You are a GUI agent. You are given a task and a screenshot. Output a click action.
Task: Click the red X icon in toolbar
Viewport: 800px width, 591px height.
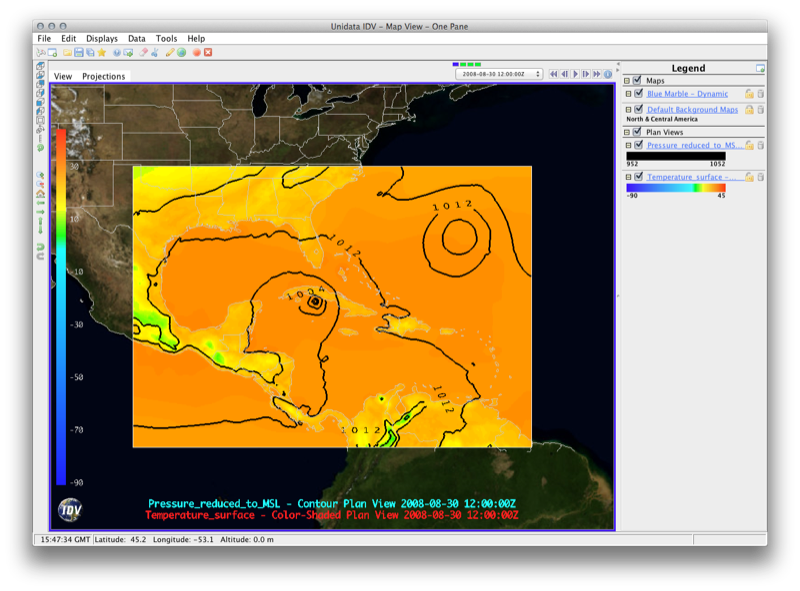(x=208, y=52)
